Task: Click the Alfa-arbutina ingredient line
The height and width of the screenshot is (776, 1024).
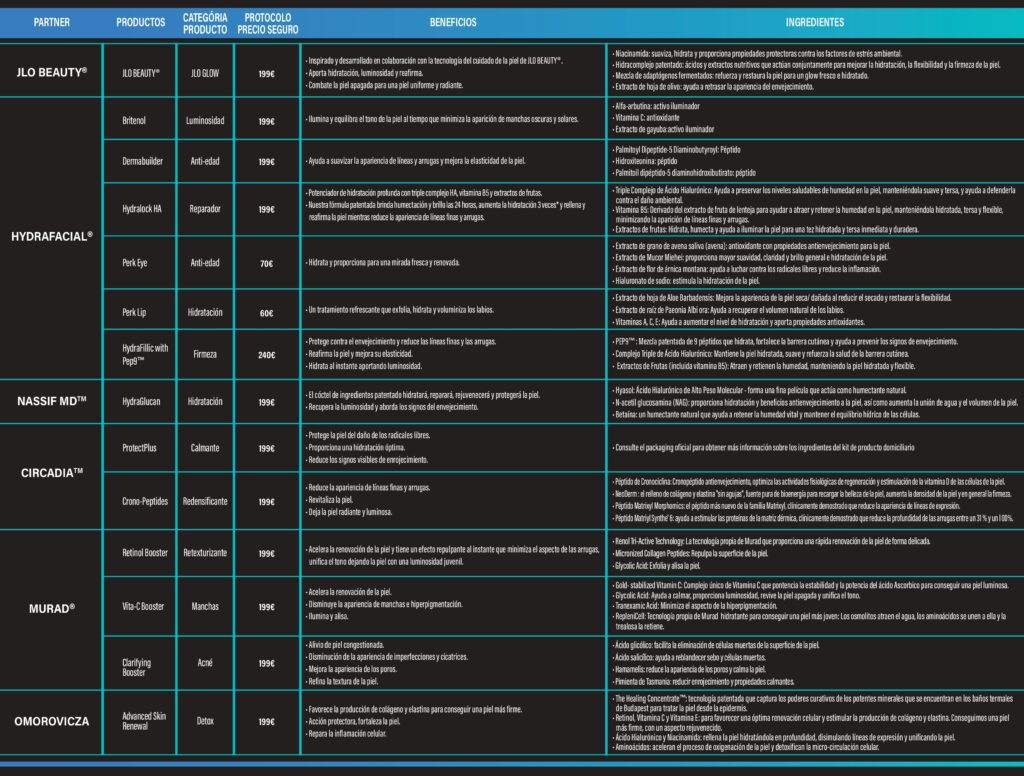Action: pos(656,106)
